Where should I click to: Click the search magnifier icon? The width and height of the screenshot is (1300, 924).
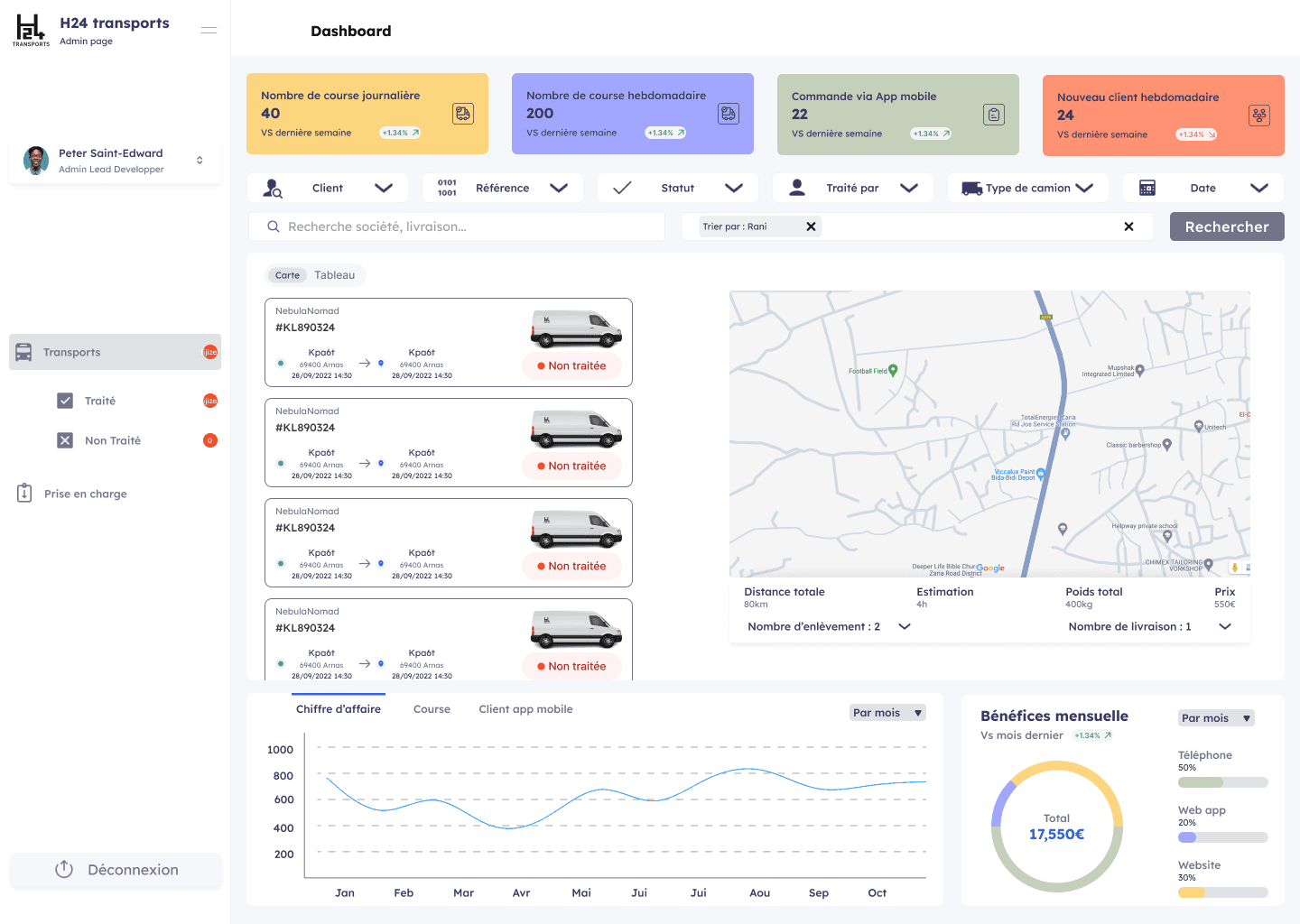click(274, 226)
